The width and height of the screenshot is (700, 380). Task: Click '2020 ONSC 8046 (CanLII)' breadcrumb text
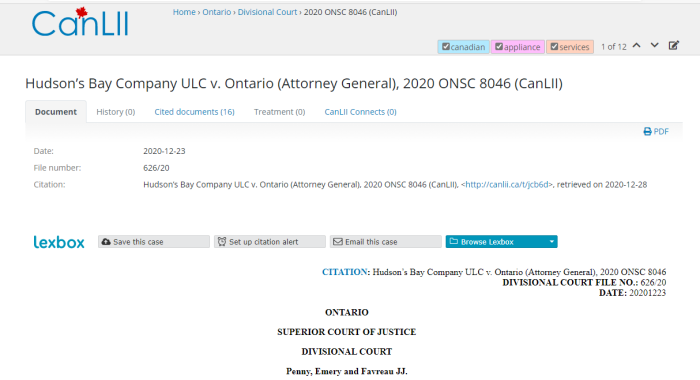tap(350, 12)
